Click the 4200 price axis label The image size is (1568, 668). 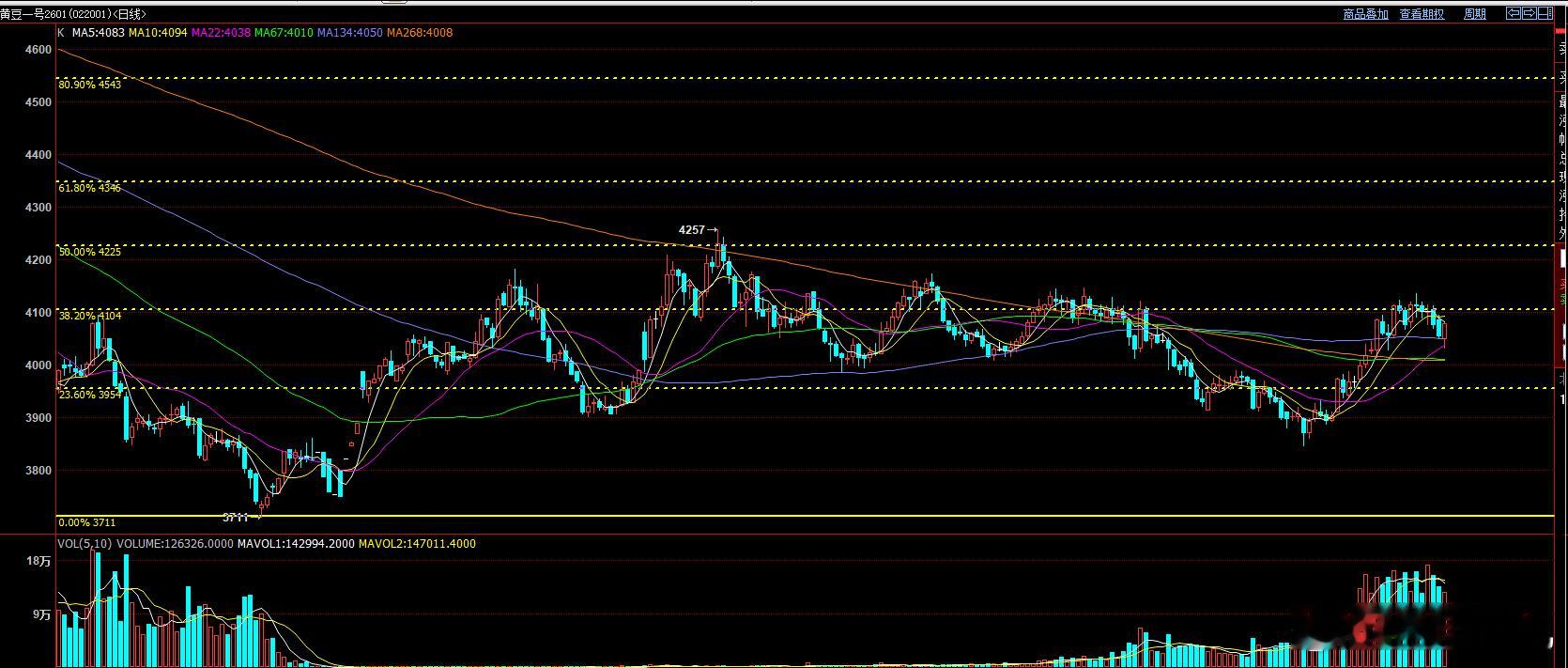tap(38, 259)
